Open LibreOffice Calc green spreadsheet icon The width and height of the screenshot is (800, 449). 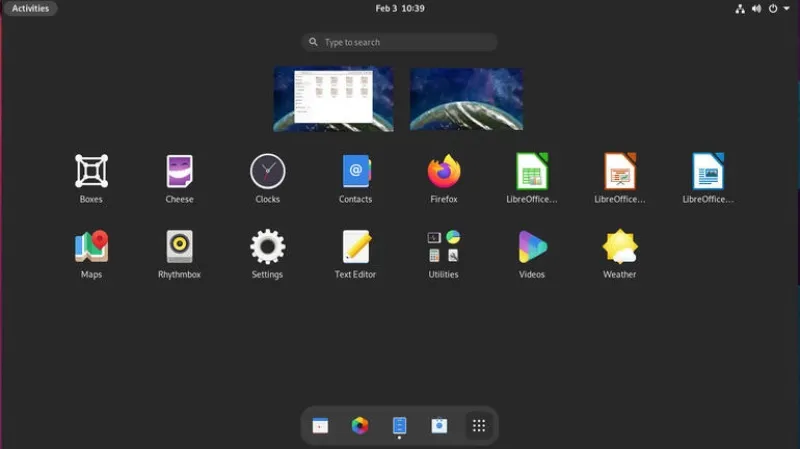(532, 172)
